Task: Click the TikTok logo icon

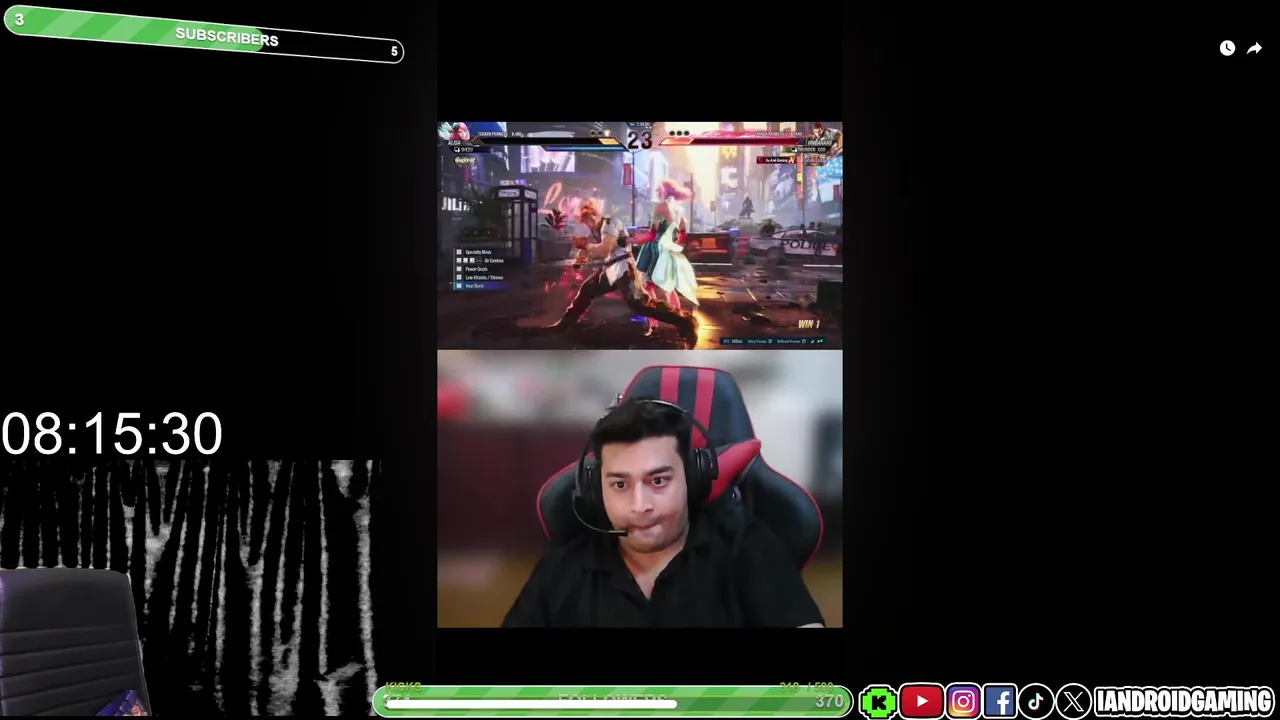Action: [x=1036, y=702]
